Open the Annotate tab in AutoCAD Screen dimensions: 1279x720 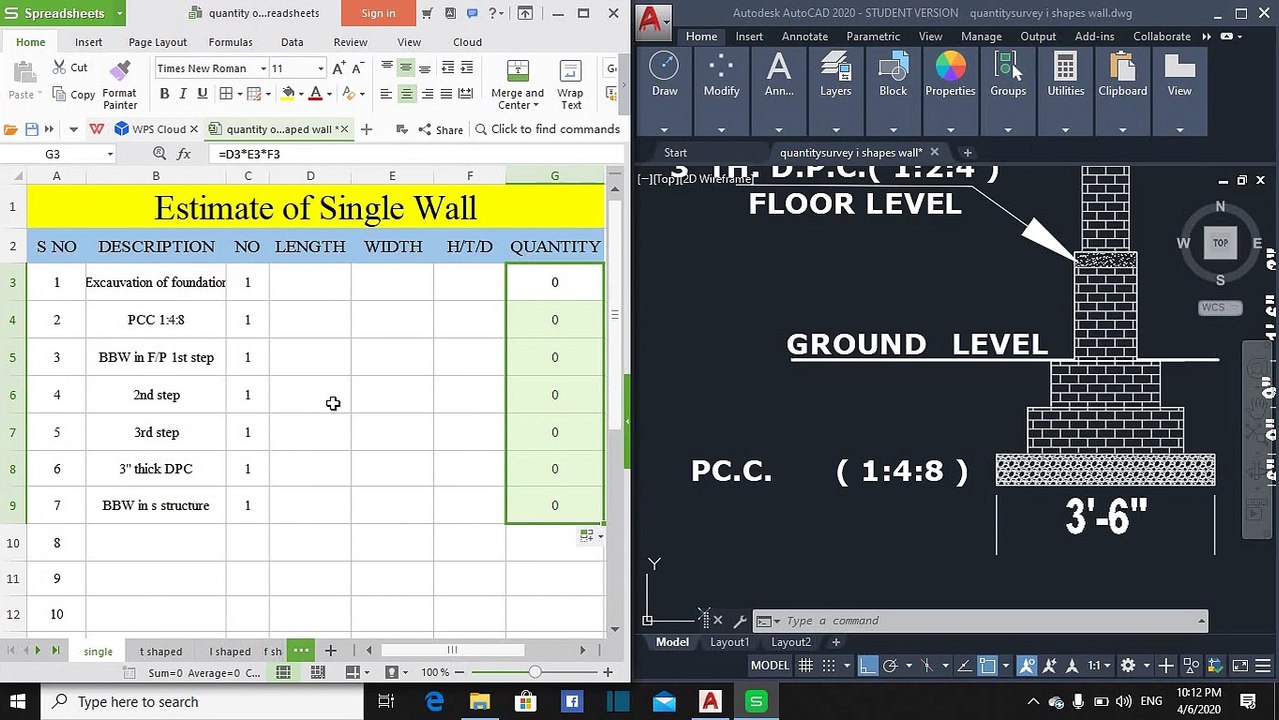pyautogui.click(x=805, y=36)
